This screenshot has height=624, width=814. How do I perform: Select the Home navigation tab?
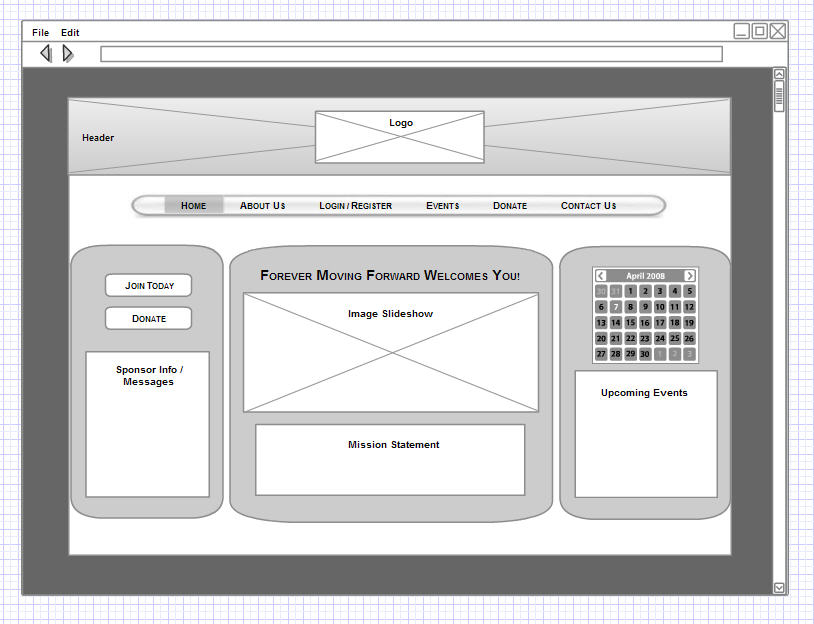(x=194, y=206)
